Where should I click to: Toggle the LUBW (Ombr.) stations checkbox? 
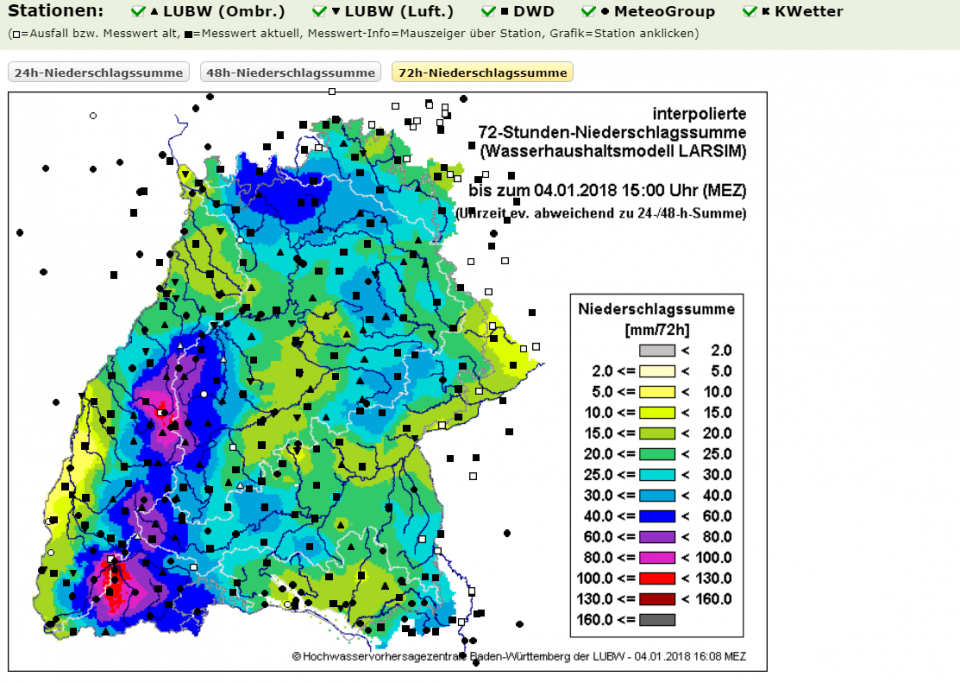pyautogui.click(x=139, y=12)
